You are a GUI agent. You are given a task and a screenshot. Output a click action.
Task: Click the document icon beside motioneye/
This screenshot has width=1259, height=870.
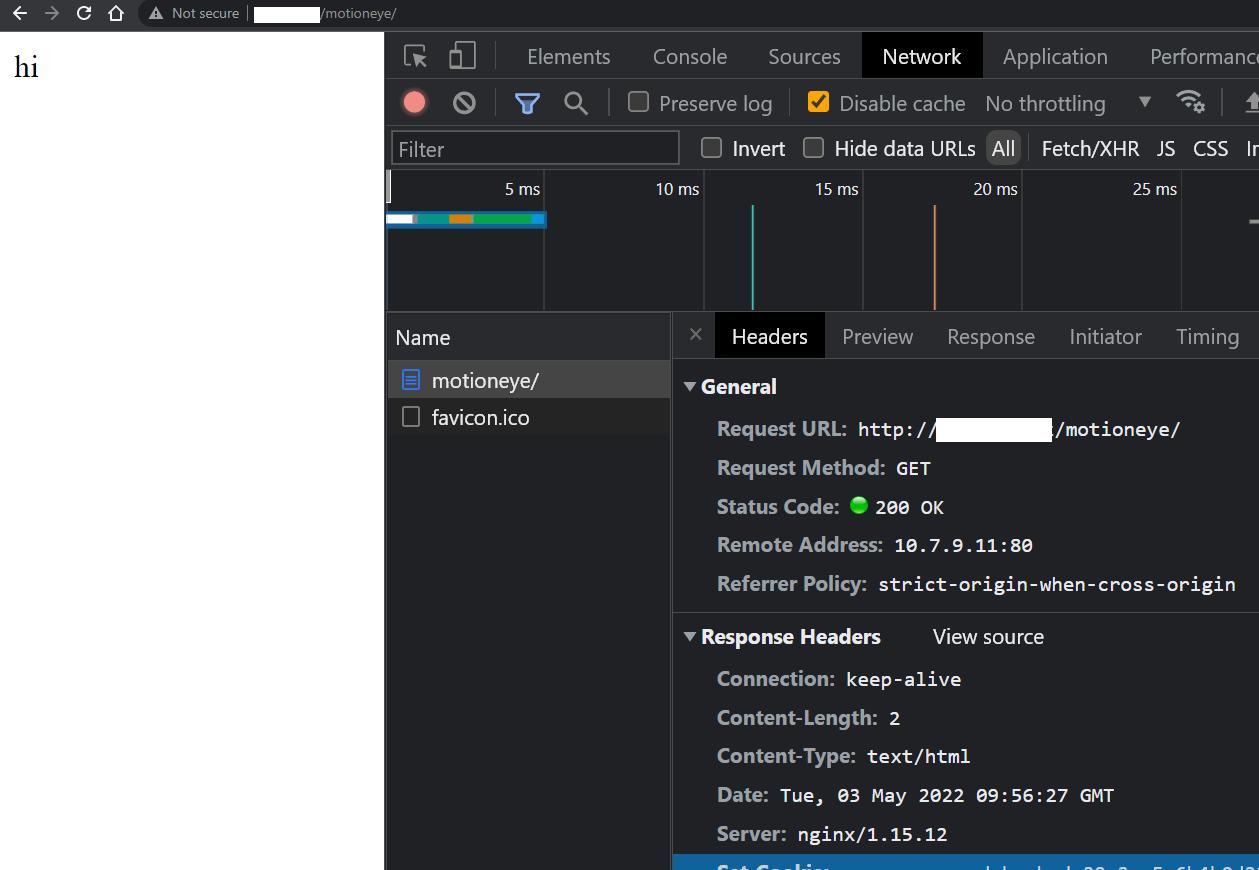click(410, 380)
